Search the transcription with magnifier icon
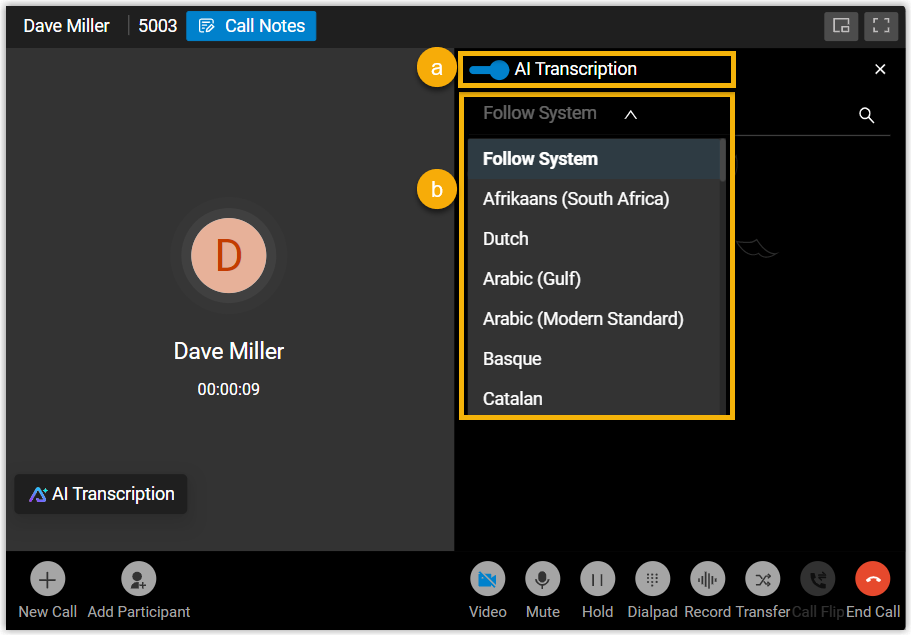 (x=867, y=116)
